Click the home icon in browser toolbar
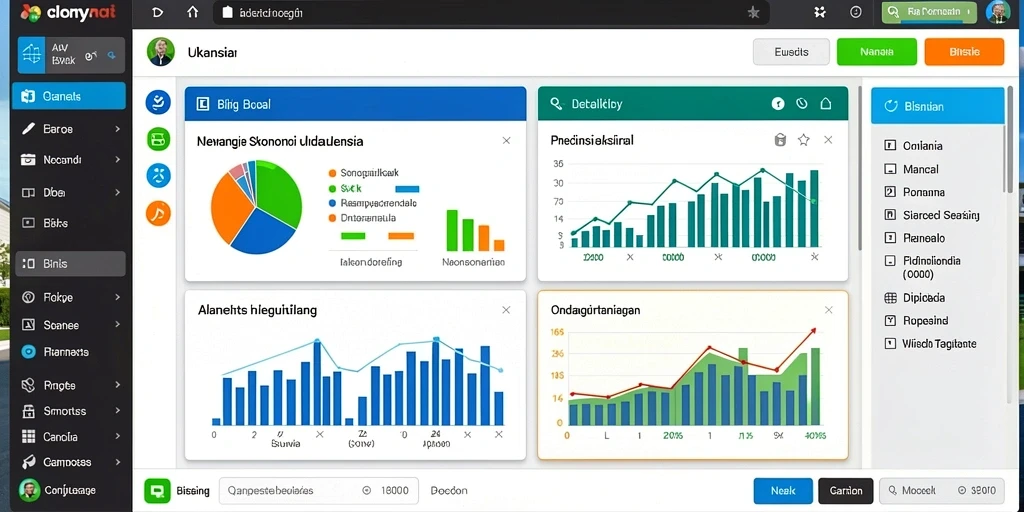 click(192, 12)
